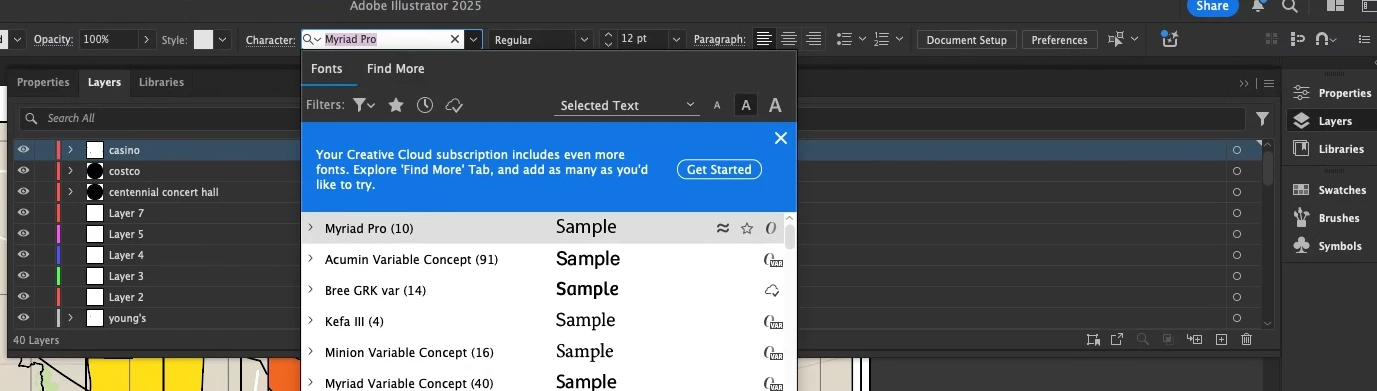
Task: Open the Libraries panel tab
Action: coord(161,82)
